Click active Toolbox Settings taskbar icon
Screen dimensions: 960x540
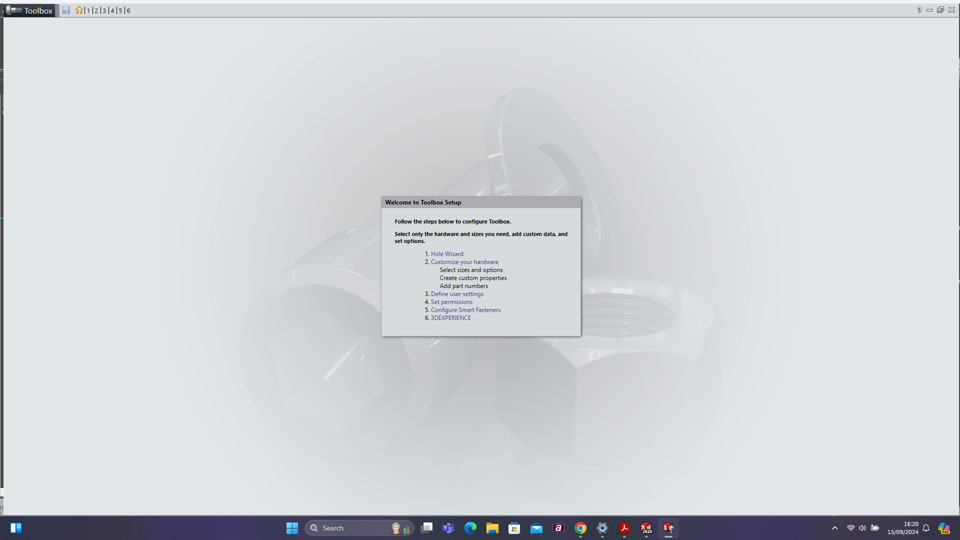669,528
